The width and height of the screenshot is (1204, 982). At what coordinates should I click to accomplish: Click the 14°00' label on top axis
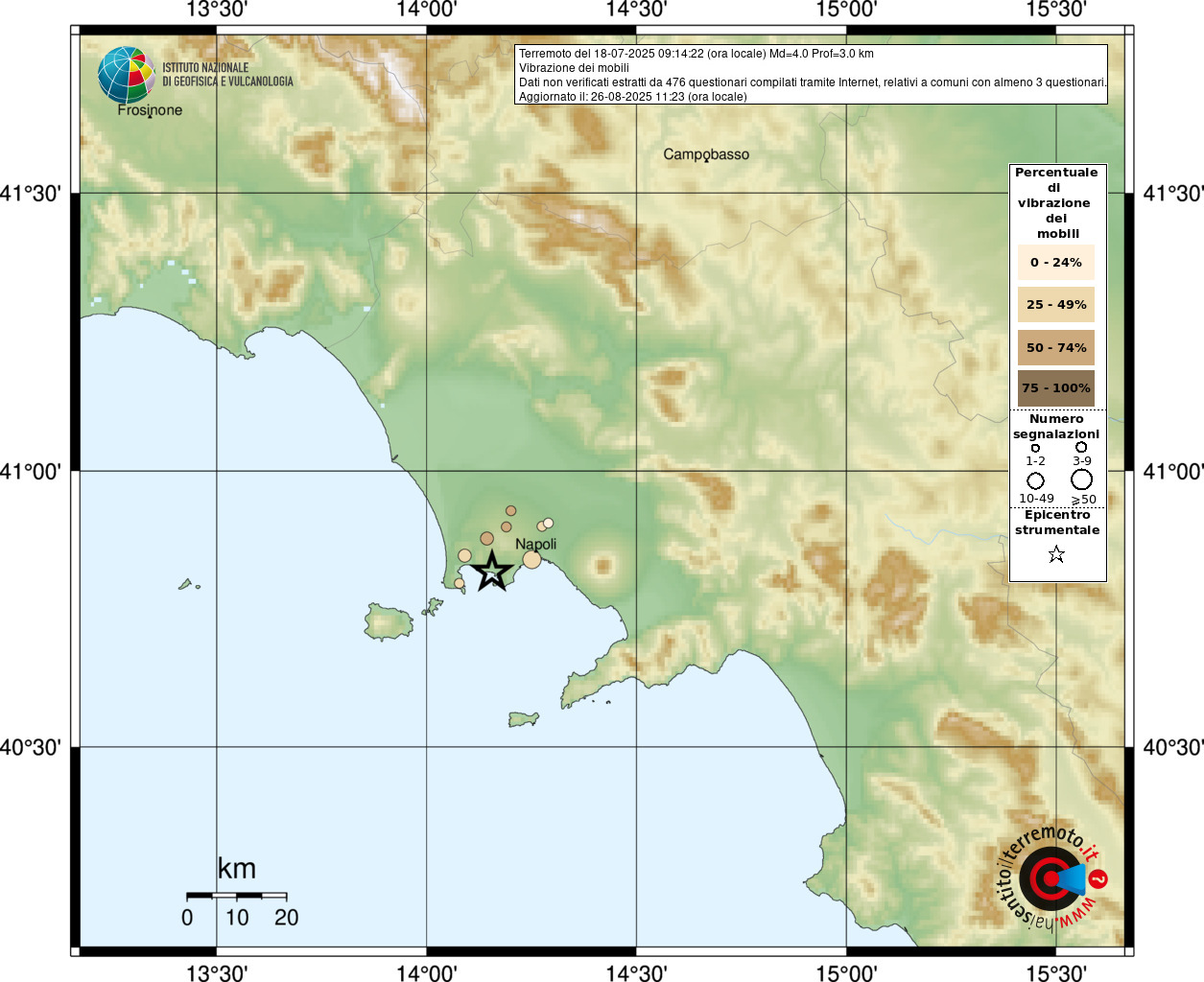click(x=426, y=10)
